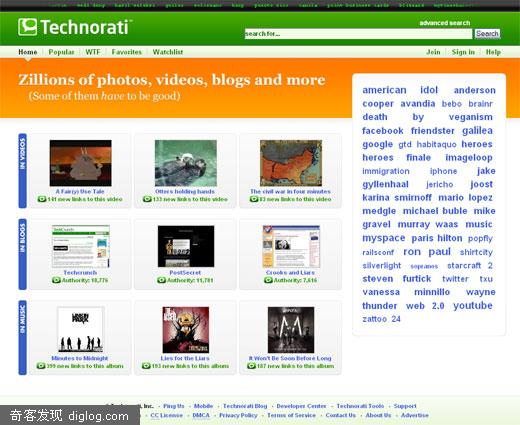
Task: Focus the 'search for...' input field
Action: tap(358, 34)
